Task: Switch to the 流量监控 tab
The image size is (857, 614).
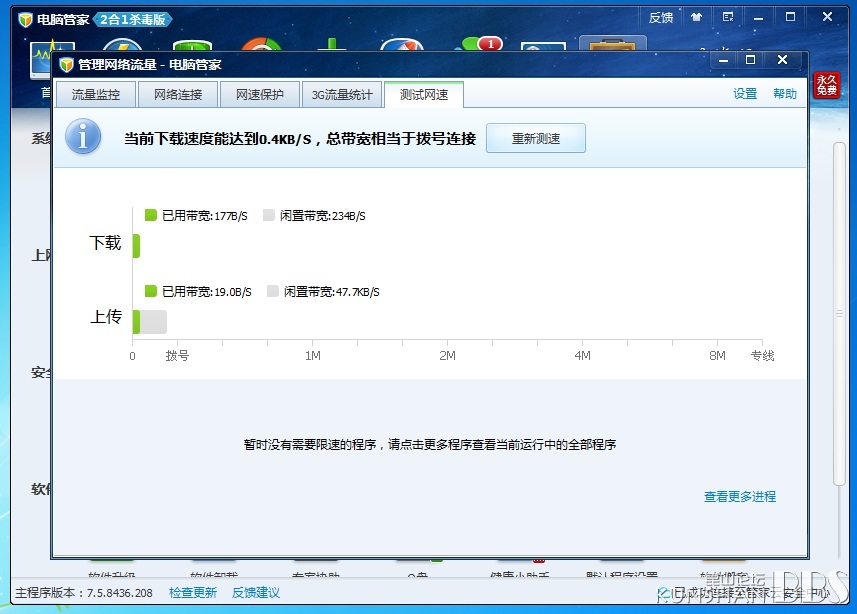Action: 96,95
